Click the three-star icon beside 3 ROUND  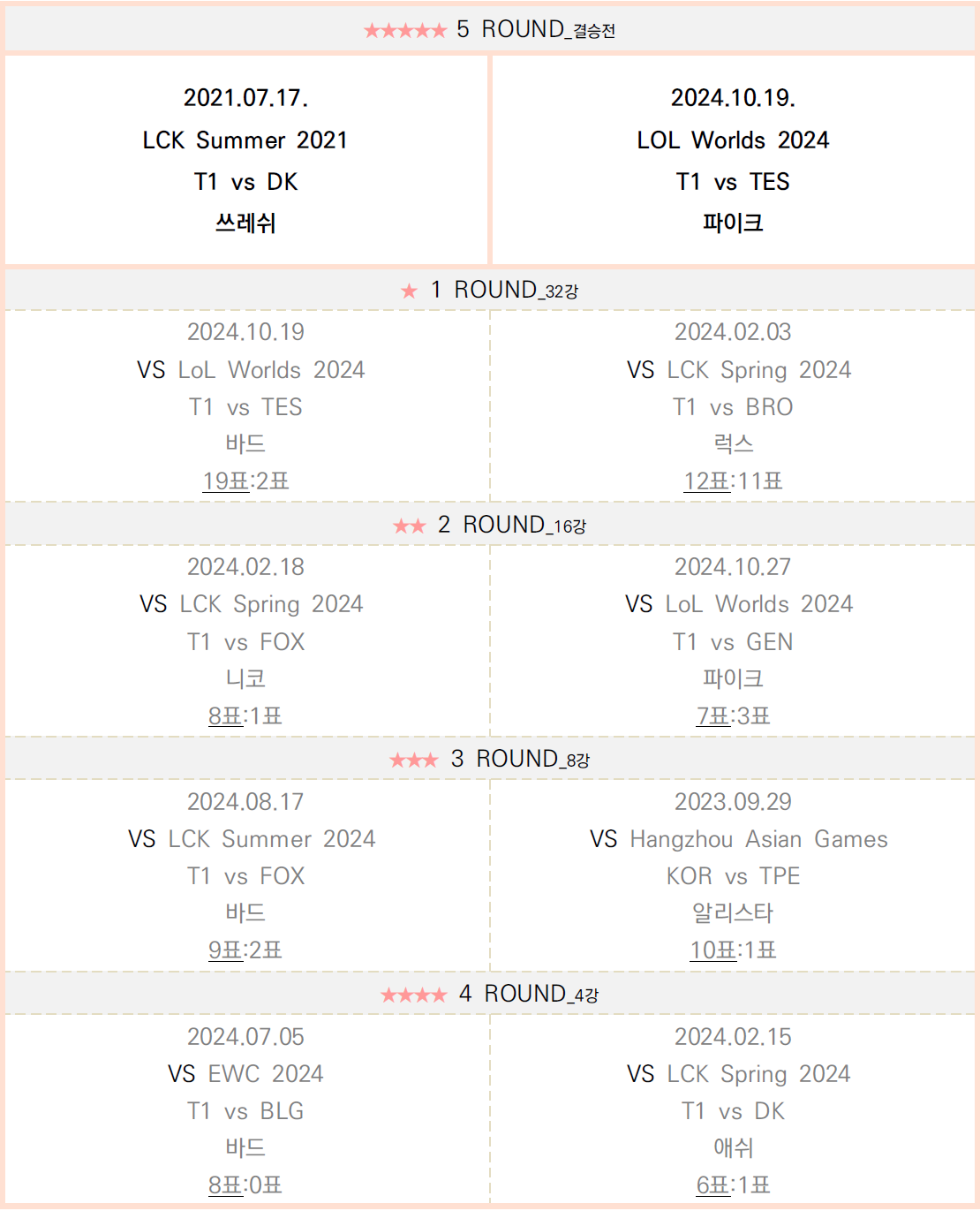tap(413, 761)
